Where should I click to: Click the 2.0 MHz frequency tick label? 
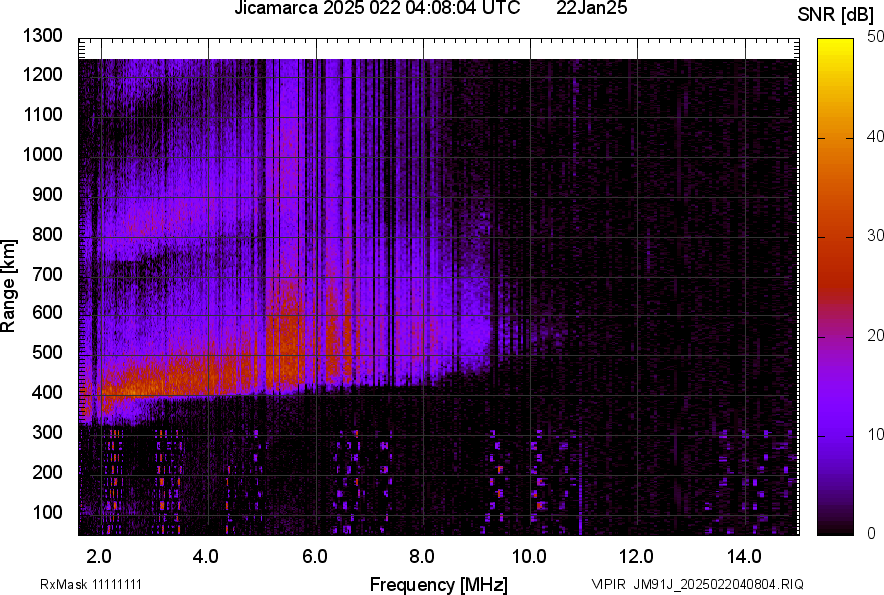[98, 554]
